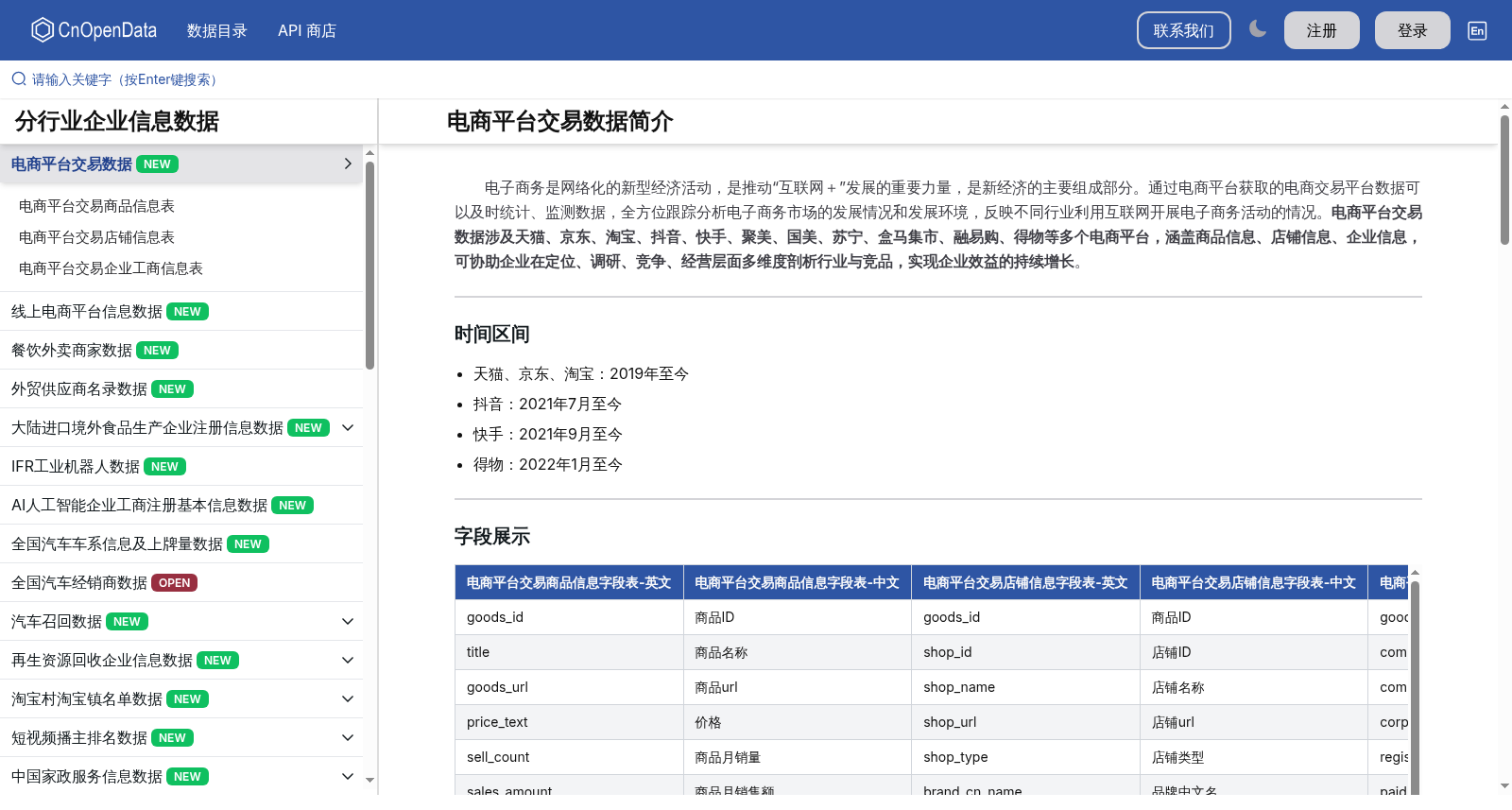Select 全国汽车经销商数据 item
The height and width of the screenshot is (810, 1512).
click(181, 582)
